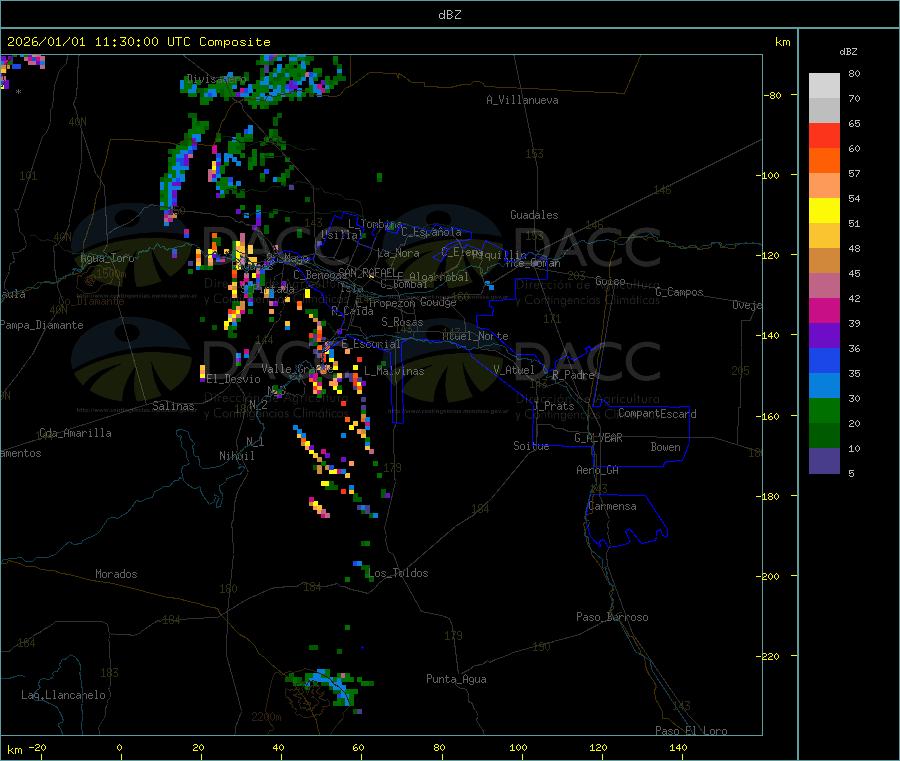Viewport: 900px width, 761px height.
Task: Select the orange 60 dBZ legend swatch
Action: point(824,161)
